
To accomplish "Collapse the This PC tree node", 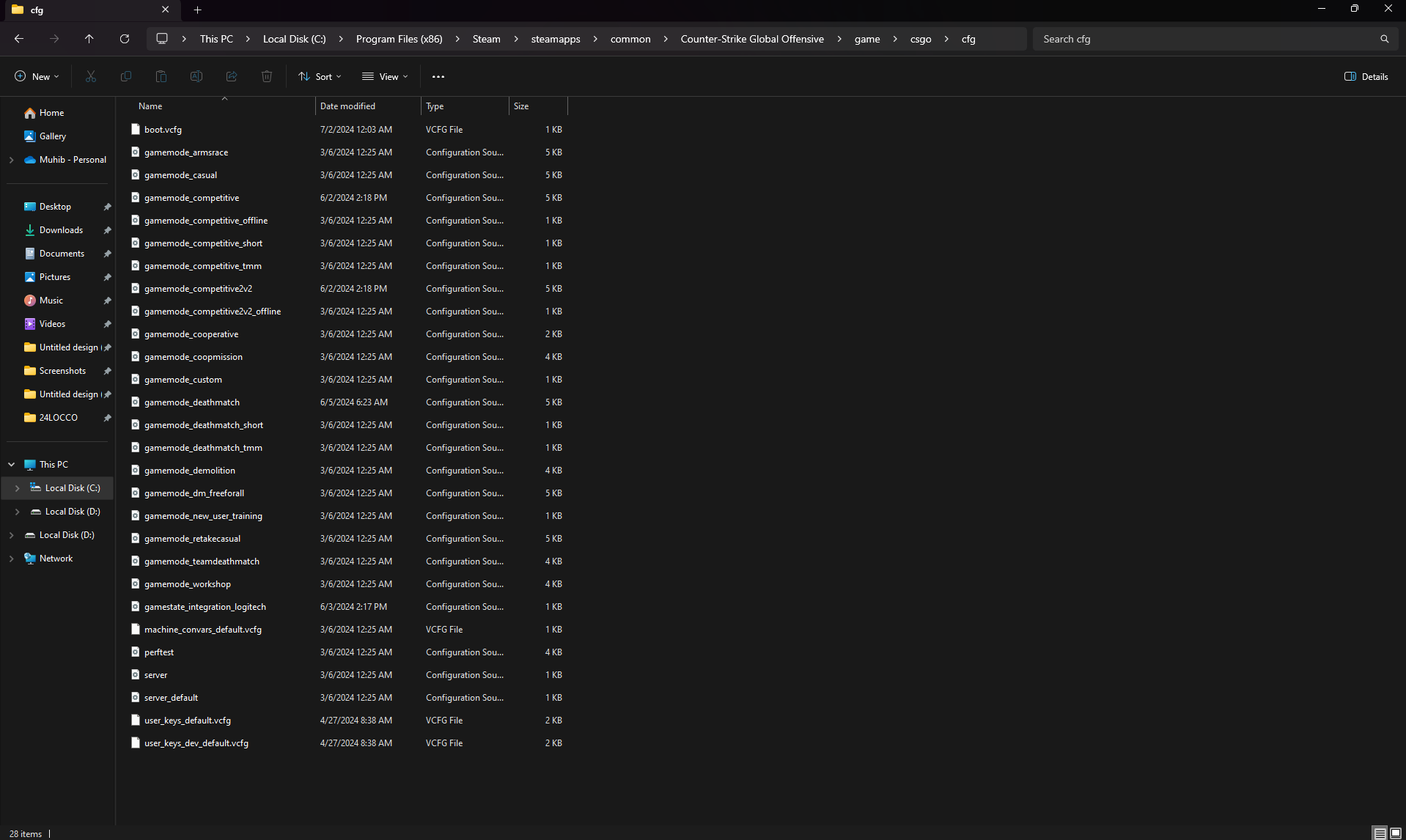I will (12, 465).
